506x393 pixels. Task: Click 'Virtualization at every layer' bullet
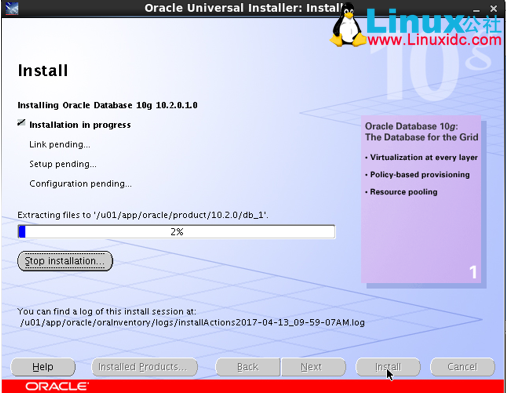tap(422, 157)
